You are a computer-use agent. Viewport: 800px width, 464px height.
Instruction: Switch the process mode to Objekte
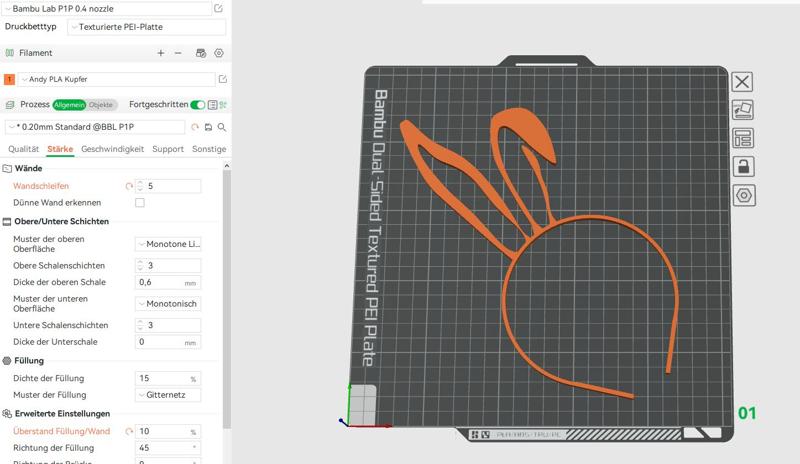[x=101, y=105]
